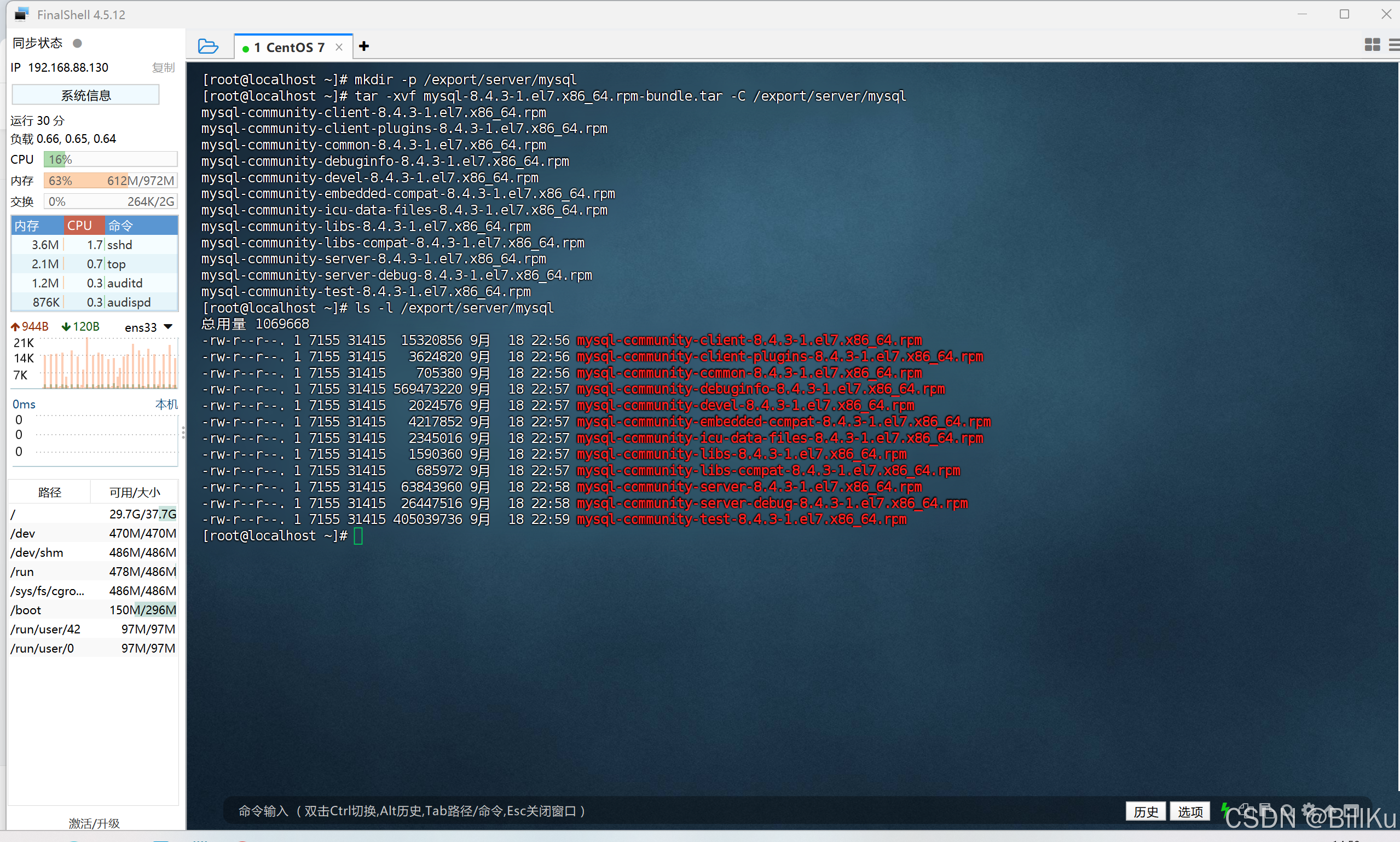Select the /dev/shm disk row
The image size is (1400, 842).
[x=94, y=552]
